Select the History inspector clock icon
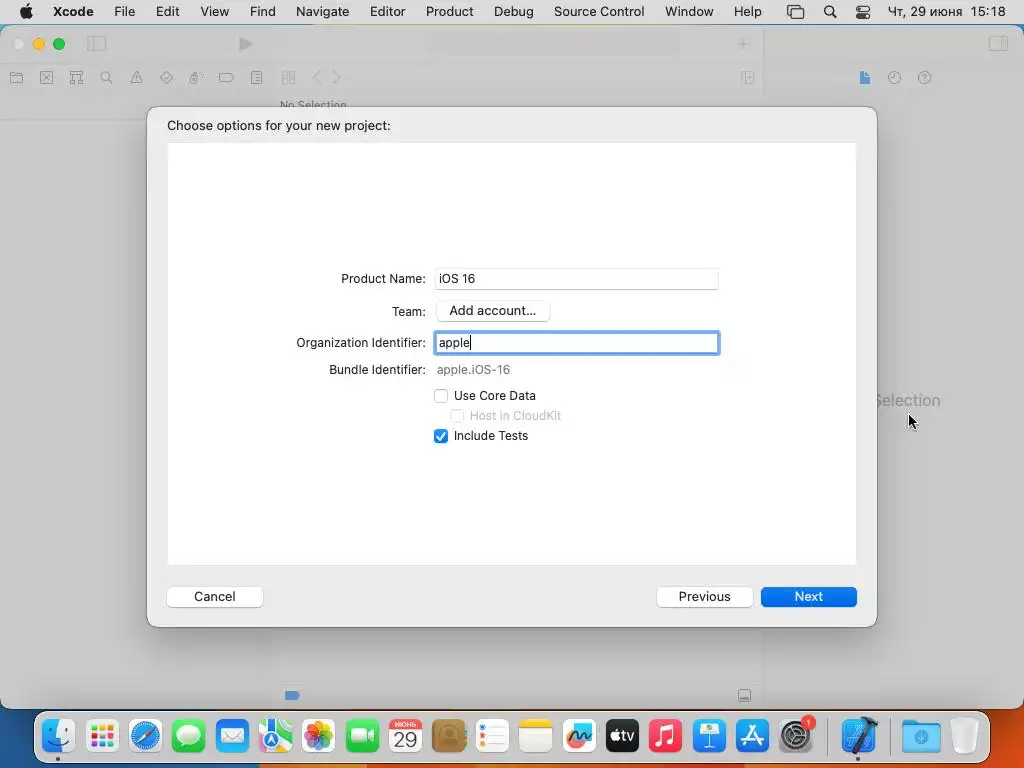Image resolution: width=1024 pixels, height=768 pixels. [x=895, y=78]
